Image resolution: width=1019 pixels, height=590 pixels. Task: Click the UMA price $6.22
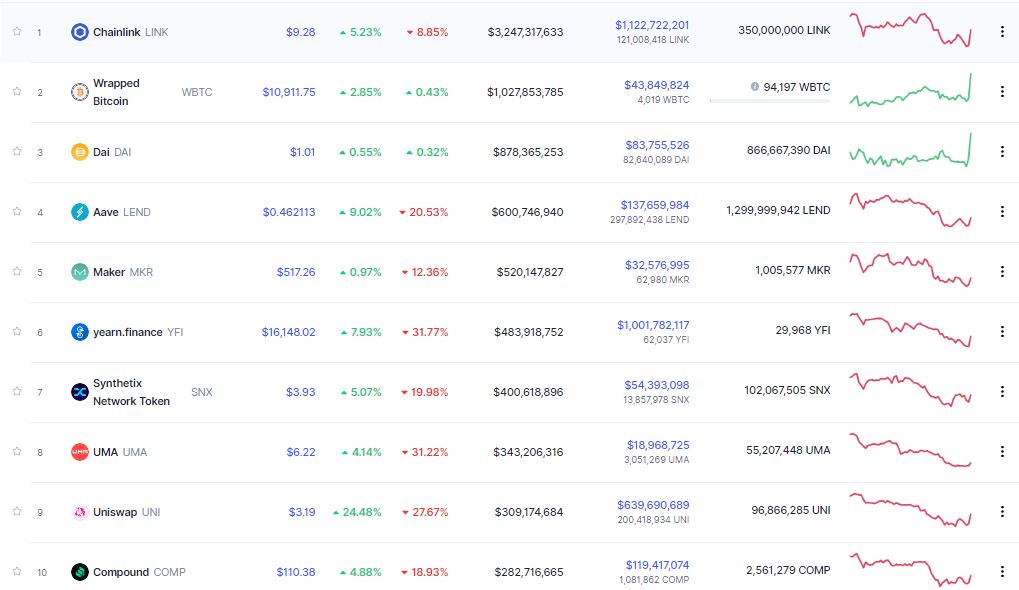click(x=301, y=452)
